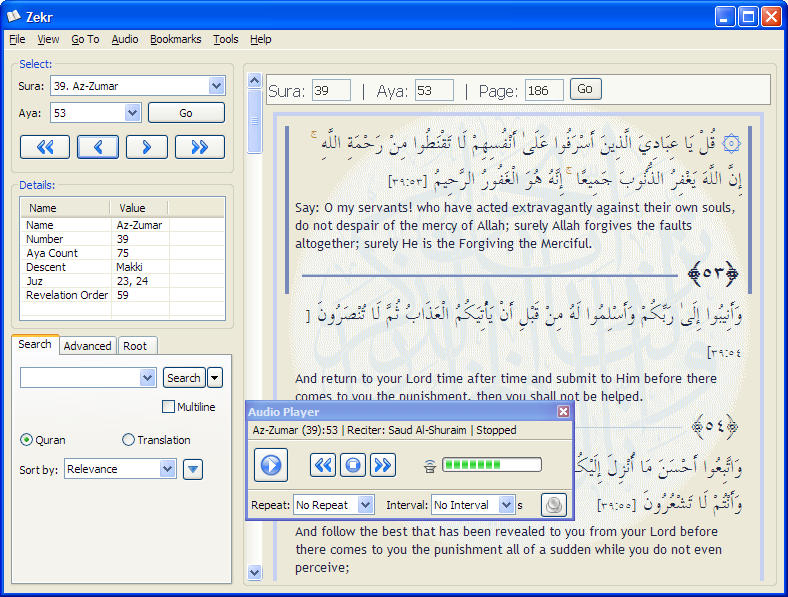This screenshot has height=597, width=788.
Task: Click the sura start ornament icon at aya 53
Action: click(x=731, y=144)
